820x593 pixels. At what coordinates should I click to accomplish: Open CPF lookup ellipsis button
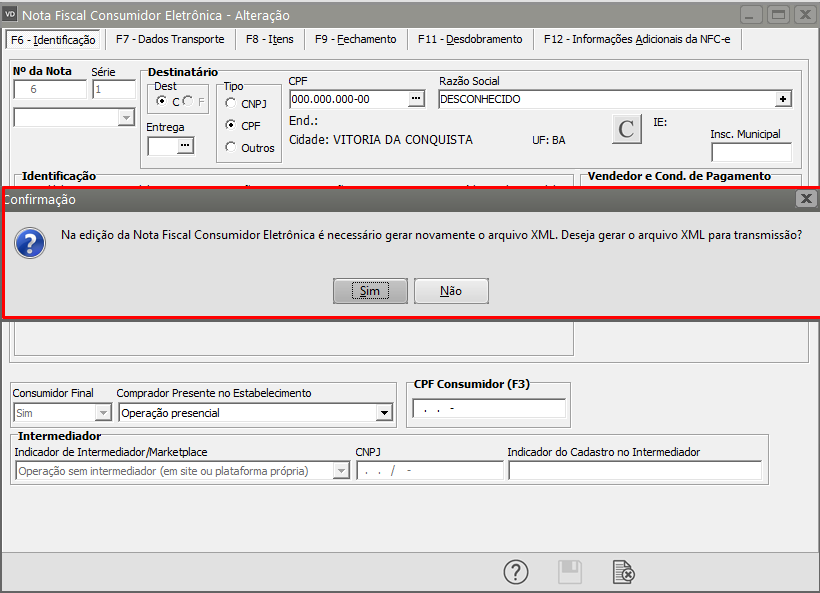coord(417,99)
